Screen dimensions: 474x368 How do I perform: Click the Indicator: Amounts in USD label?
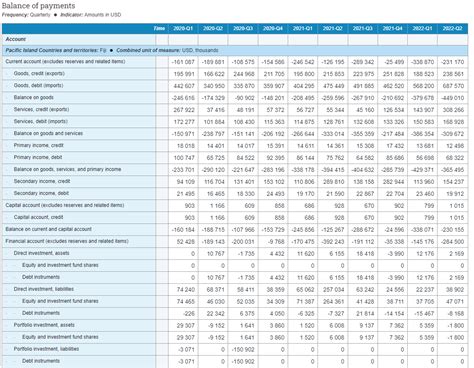(x=91, y=15)
